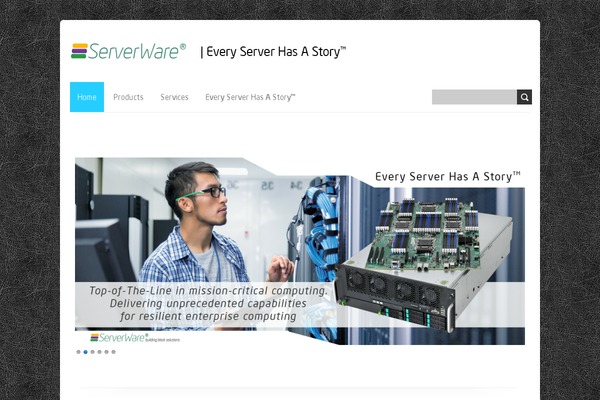600x400 pixels.
Task: Click the search magnifier icon button
Action: (x=524, y=97)
